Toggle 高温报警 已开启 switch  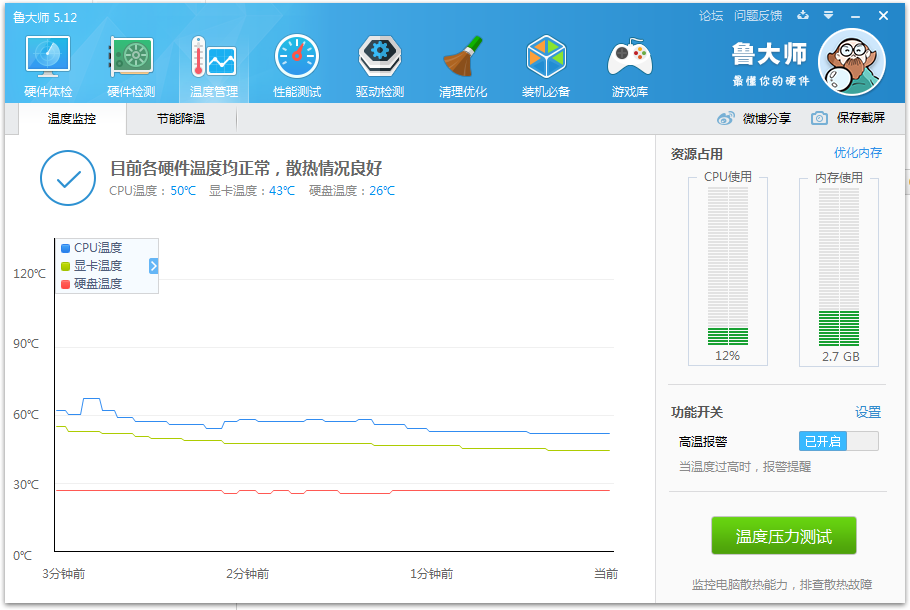pyautogui.click(x=839, y=441)
